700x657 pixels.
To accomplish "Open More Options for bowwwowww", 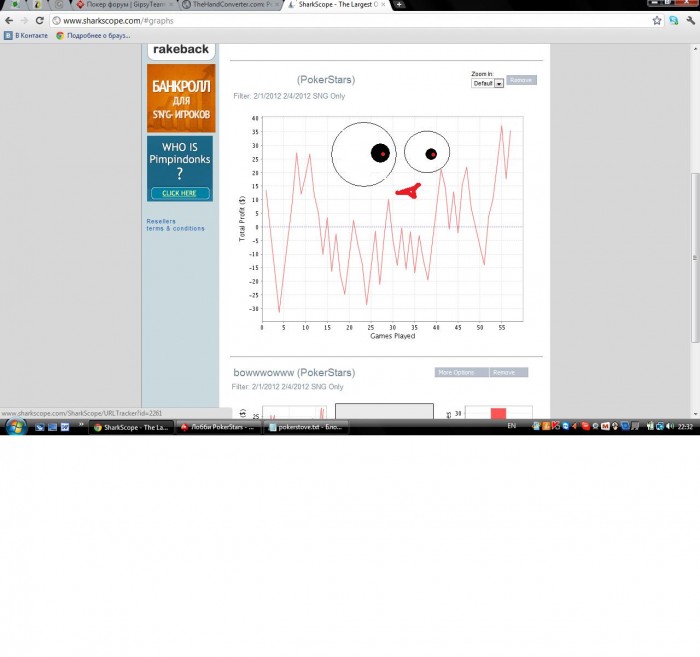I will (462, 372).
